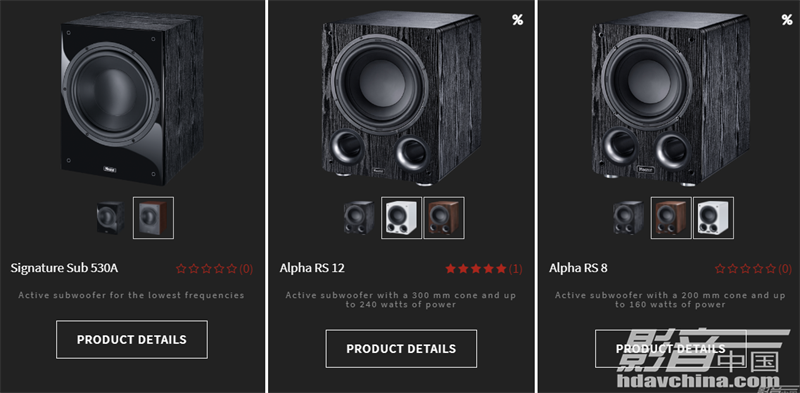Open Product Details for Signature Sub 530A
This screenshot has height=393, width=800.
(132, 339)
